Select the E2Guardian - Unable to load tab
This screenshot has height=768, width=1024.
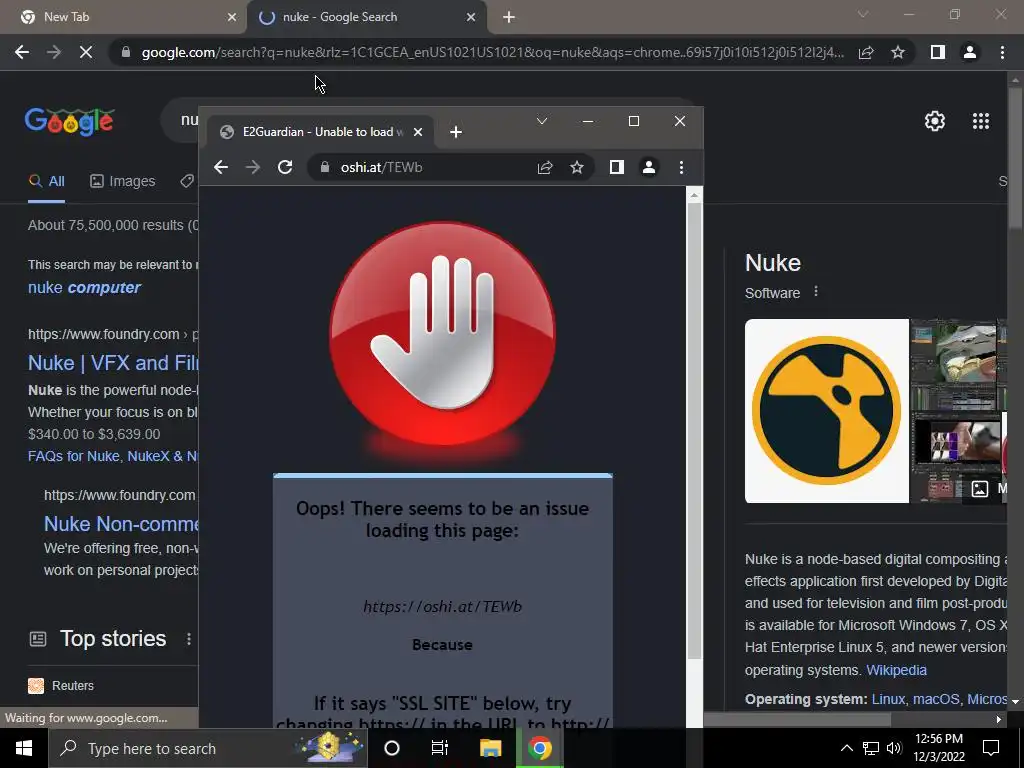point(320,132)
